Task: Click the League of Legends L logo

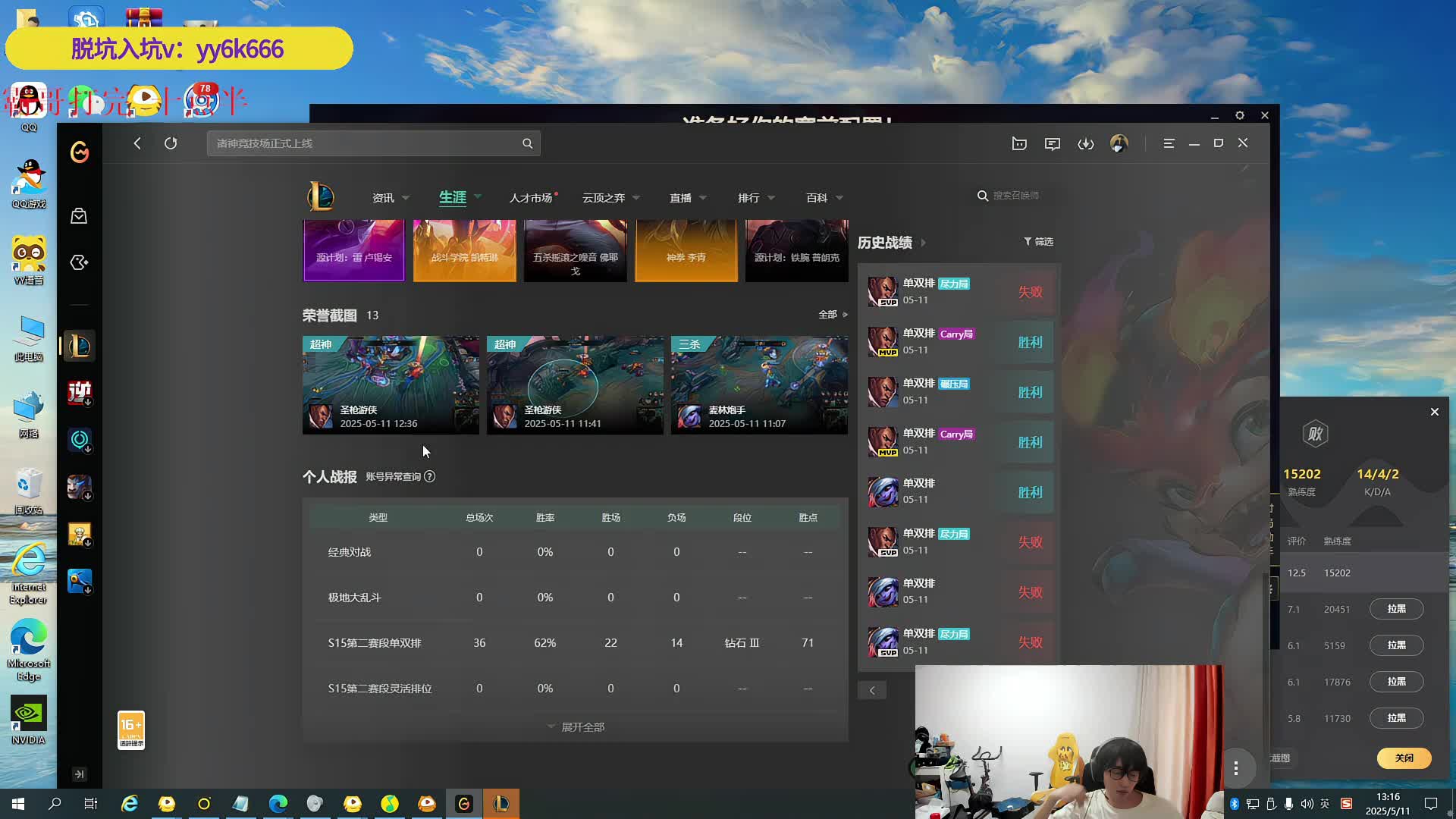Action: point(321,197)
